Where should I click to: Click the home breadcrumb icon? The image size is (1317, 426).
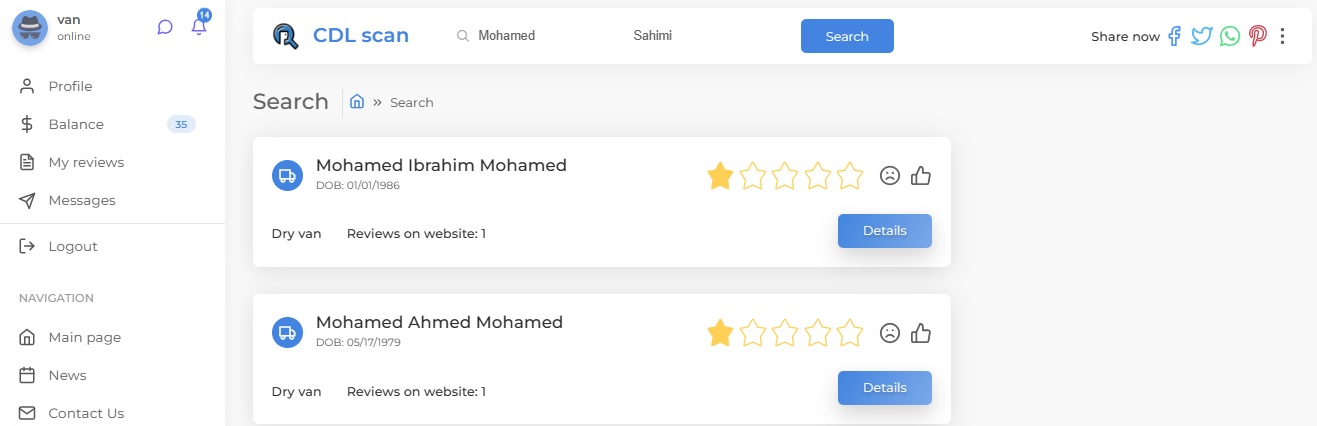(x=357, y=102)
